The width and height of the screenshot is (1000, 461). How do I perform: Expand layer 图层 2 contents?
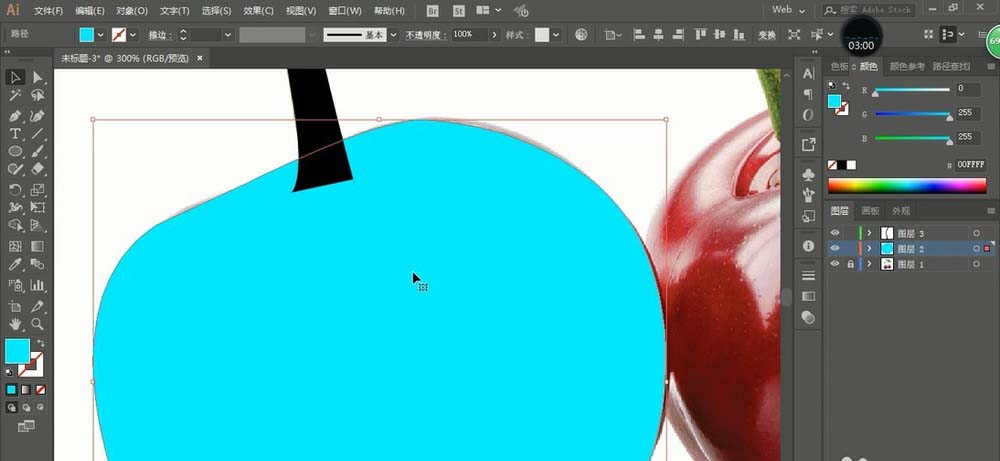click(869, 249)
